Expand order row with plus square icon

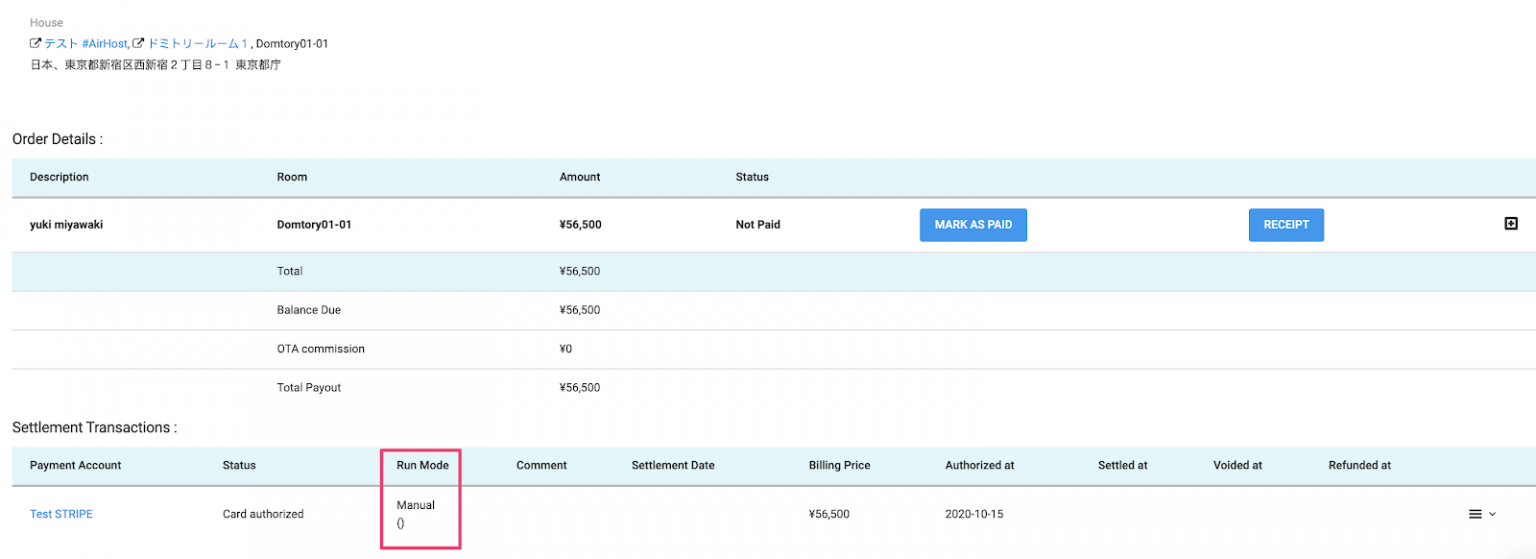(x=1511, y=224)
